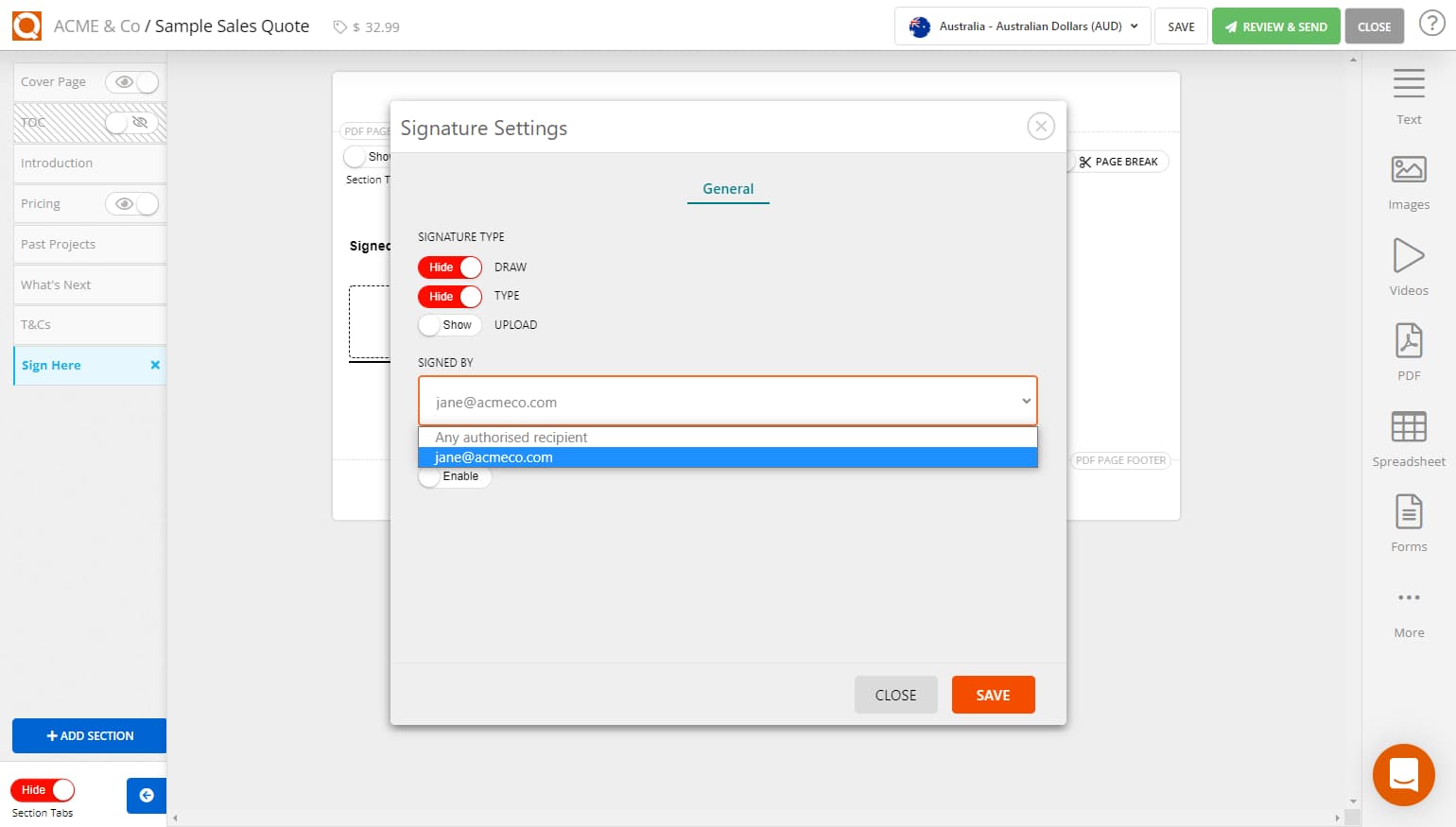The image size is (1456, 827).
Task: Open the More options sidebar icon
Action: tap(1408, 605)
